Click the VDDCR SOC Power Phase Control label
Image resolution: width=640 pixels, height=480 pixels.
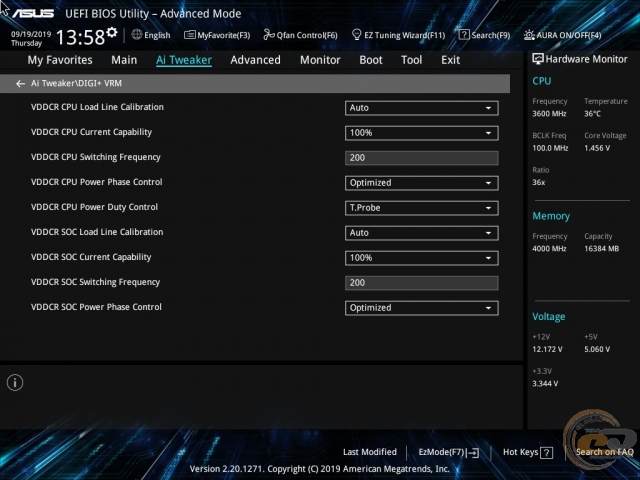pos(96,307)
